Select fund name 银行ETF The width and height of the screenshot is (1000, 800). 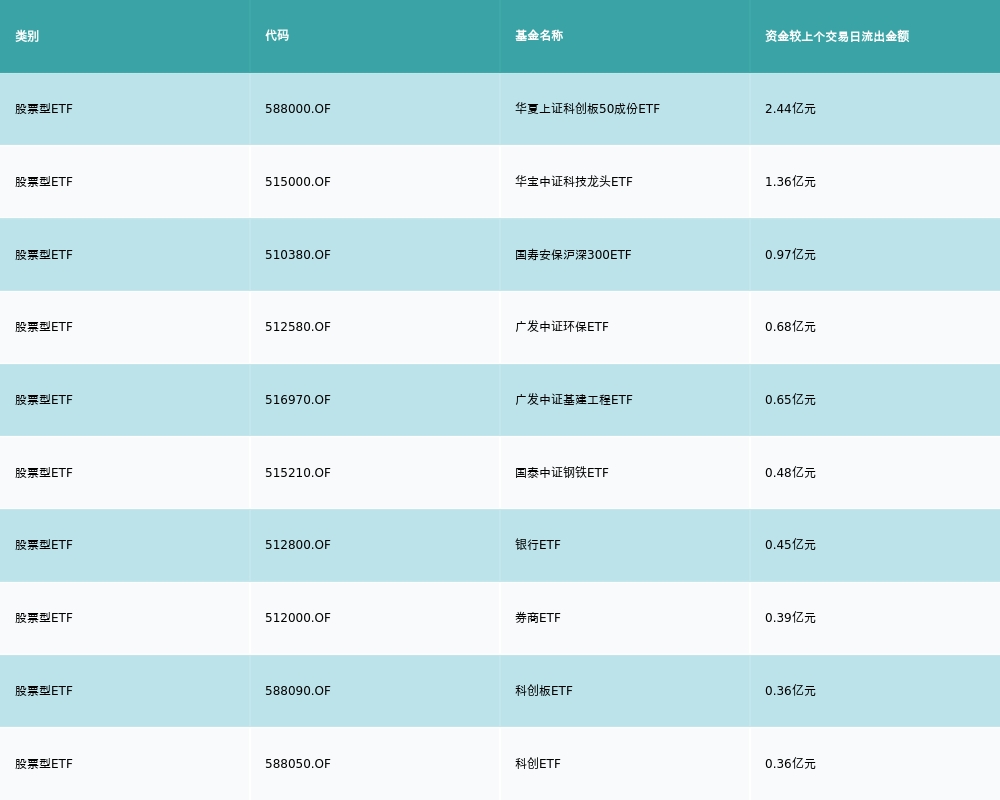538,545
